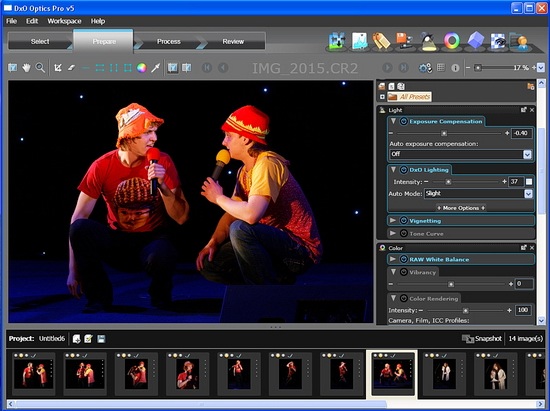The height and width of the screenshot is (411, 550).
Task: Toggle Exposure Compensation correction on/off
Action: (x=403, y=121)
